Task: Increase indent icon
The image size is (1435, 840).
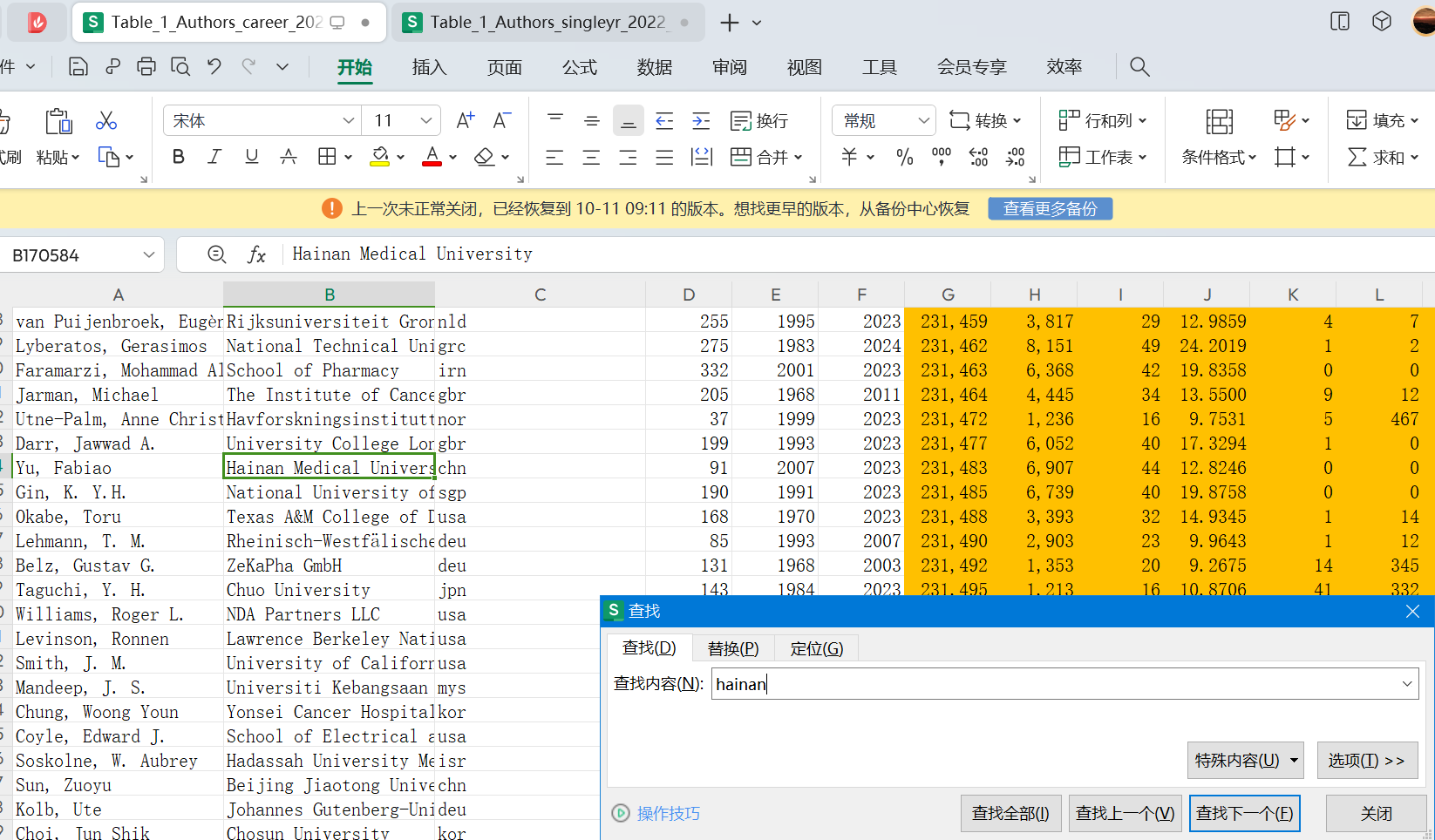Action: pos(701,120)
